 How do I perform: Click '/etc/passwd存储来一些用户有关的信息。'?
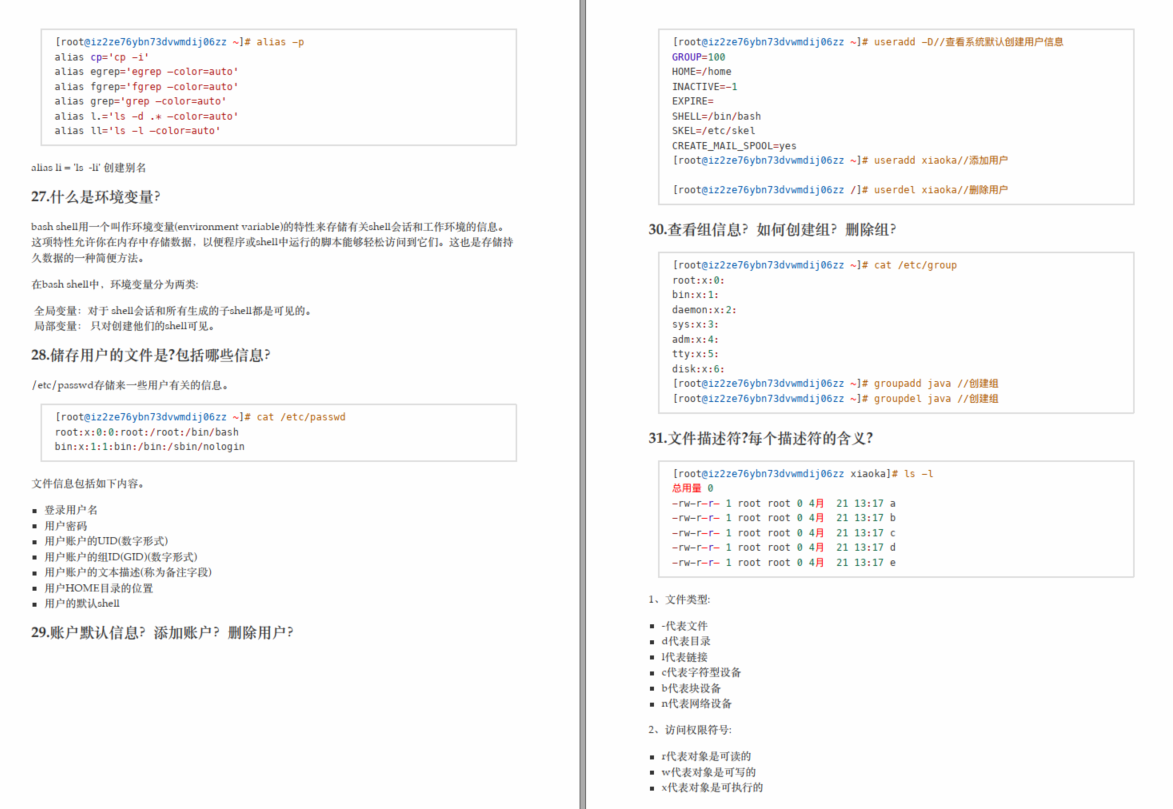point(129,385)
